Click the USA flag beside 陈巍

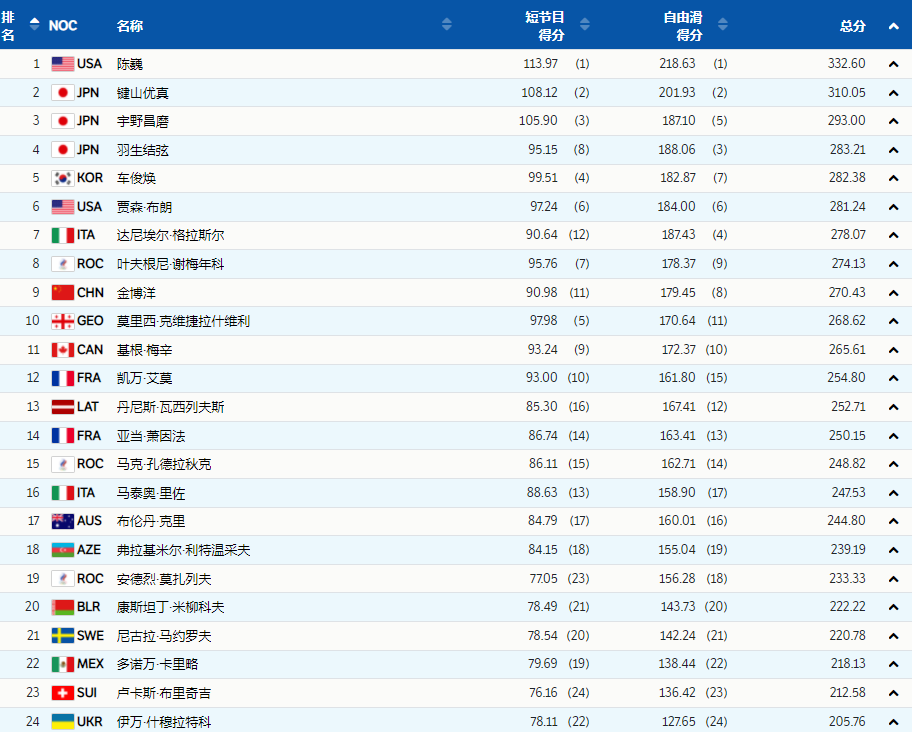61,63
